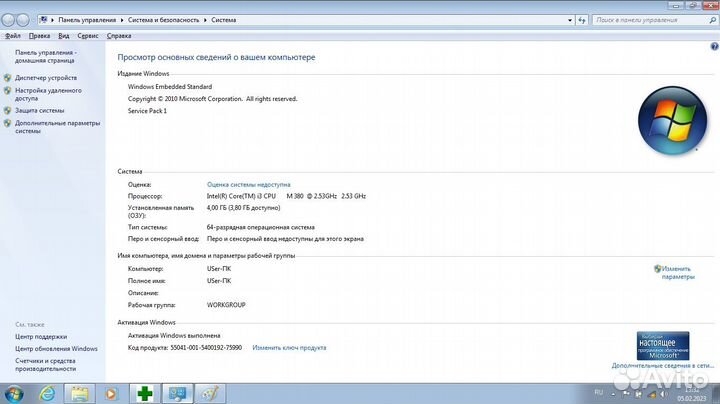Open address bar history dropdown

pos(570,20)
